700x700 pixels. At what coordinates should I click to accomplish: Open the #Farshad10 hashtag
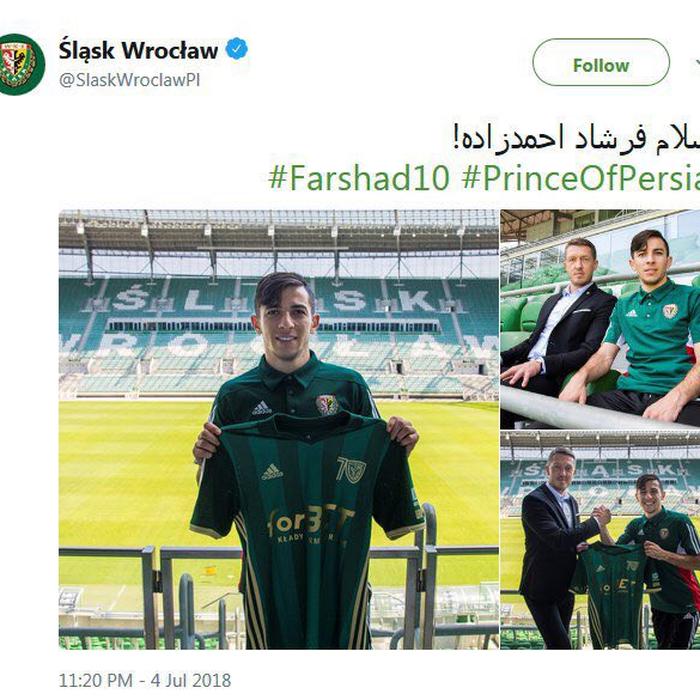pyautogui.click(x=359, y=178)
